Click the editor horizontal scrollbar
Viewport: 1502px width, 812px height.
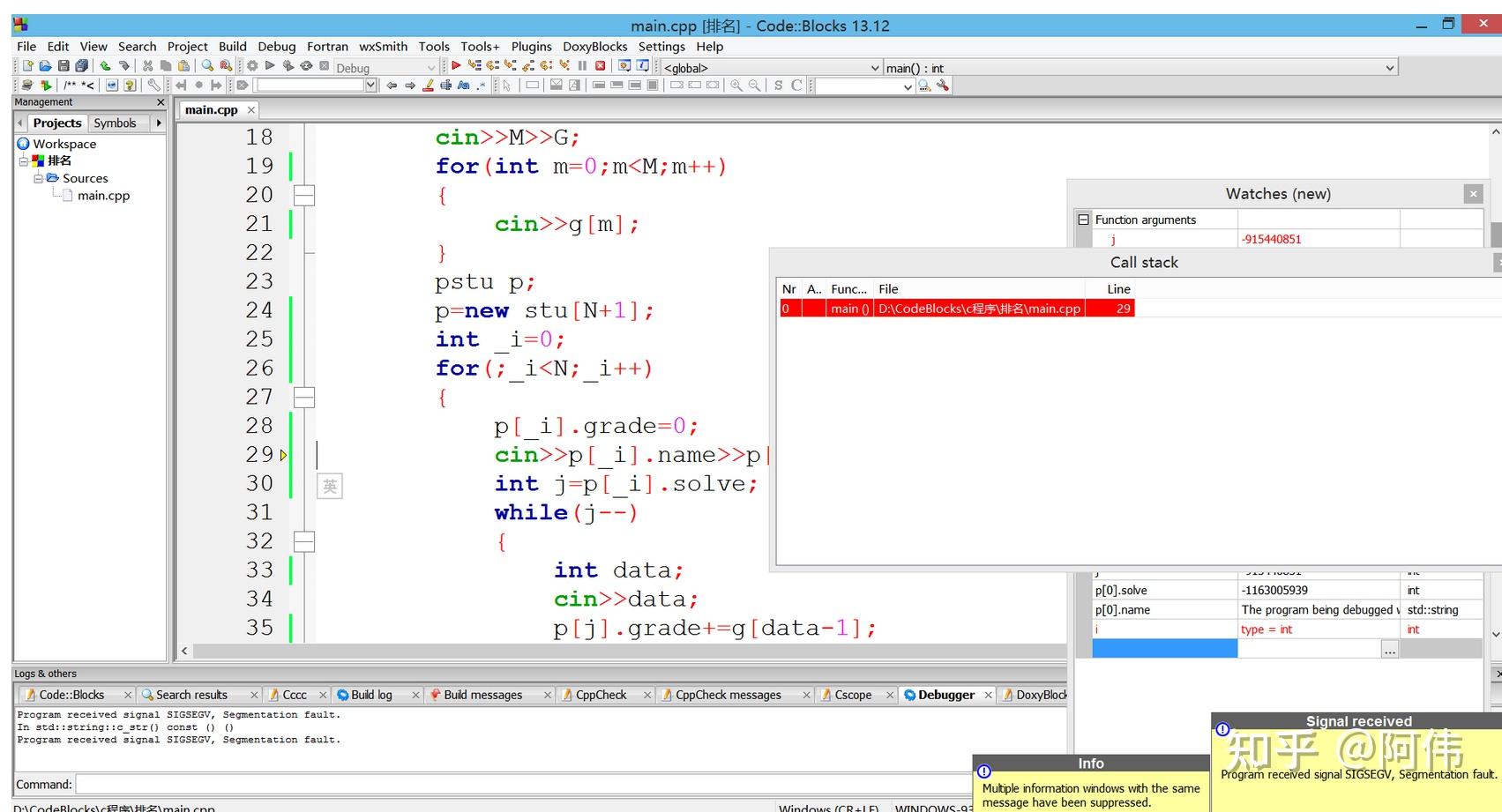click(617, 651)
